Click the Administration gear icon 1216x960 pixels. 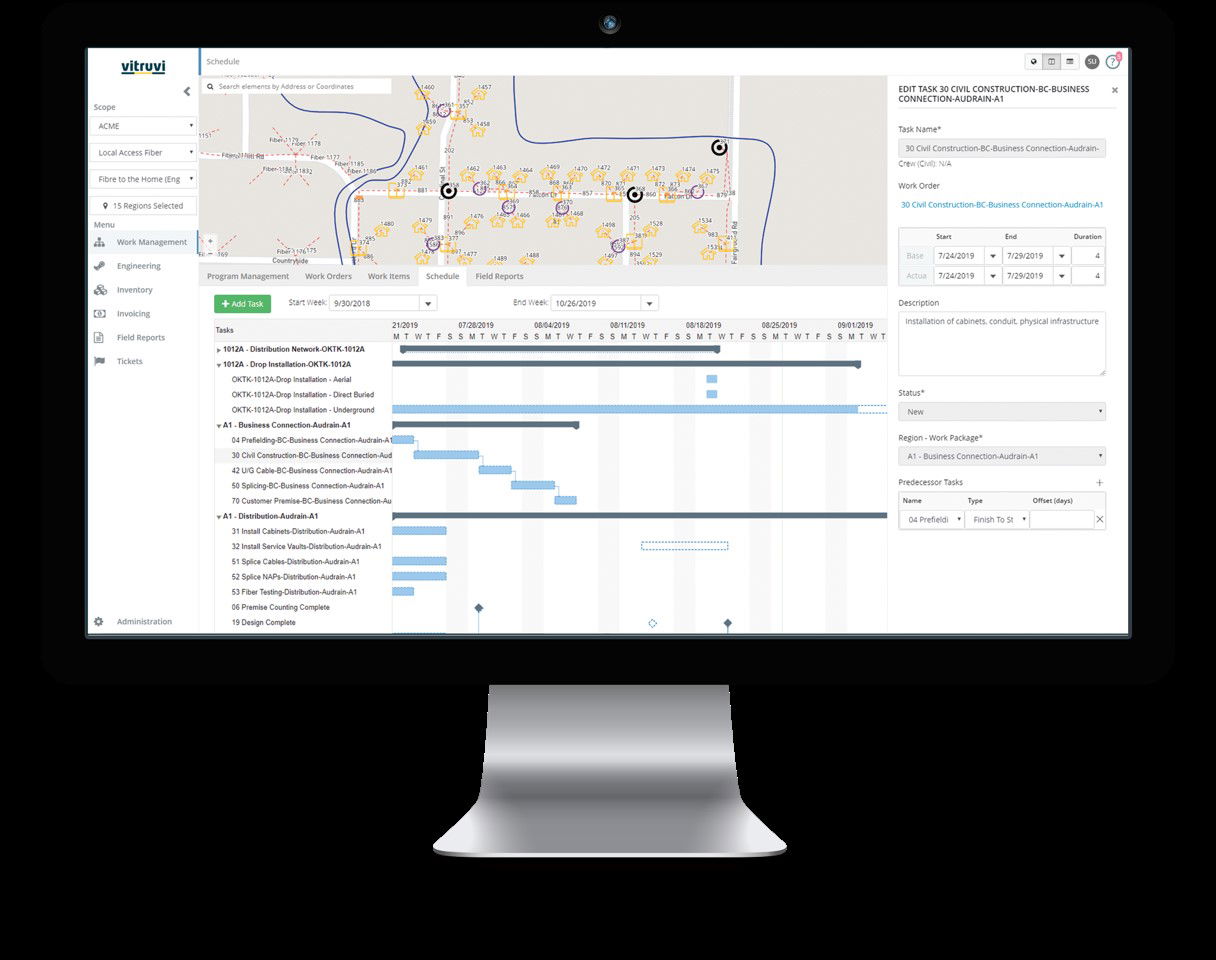(x=98, y=621)
